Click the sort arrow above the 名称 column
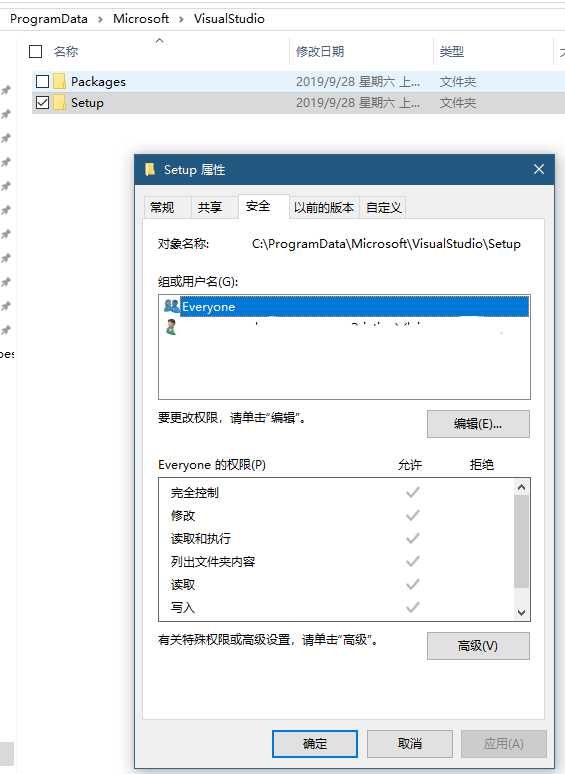Screen dimensions: 565x774 point(159,40)
